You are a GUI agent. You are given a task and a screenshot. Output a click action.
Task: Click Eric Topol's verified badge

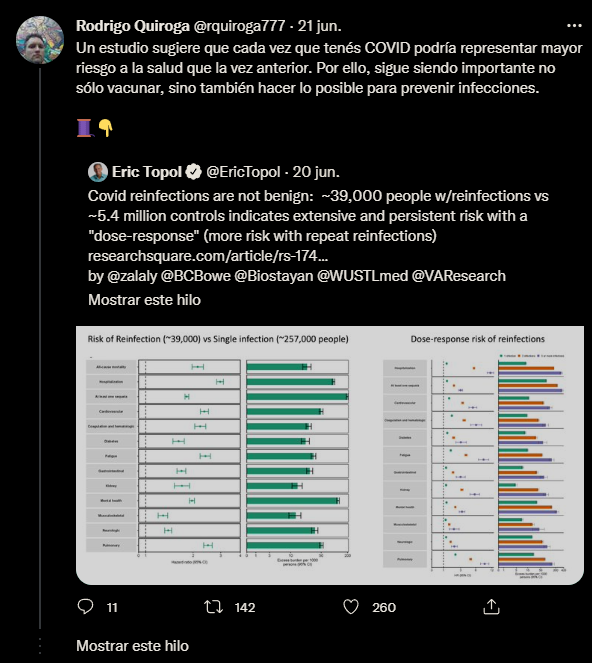(x=194, y=172)
